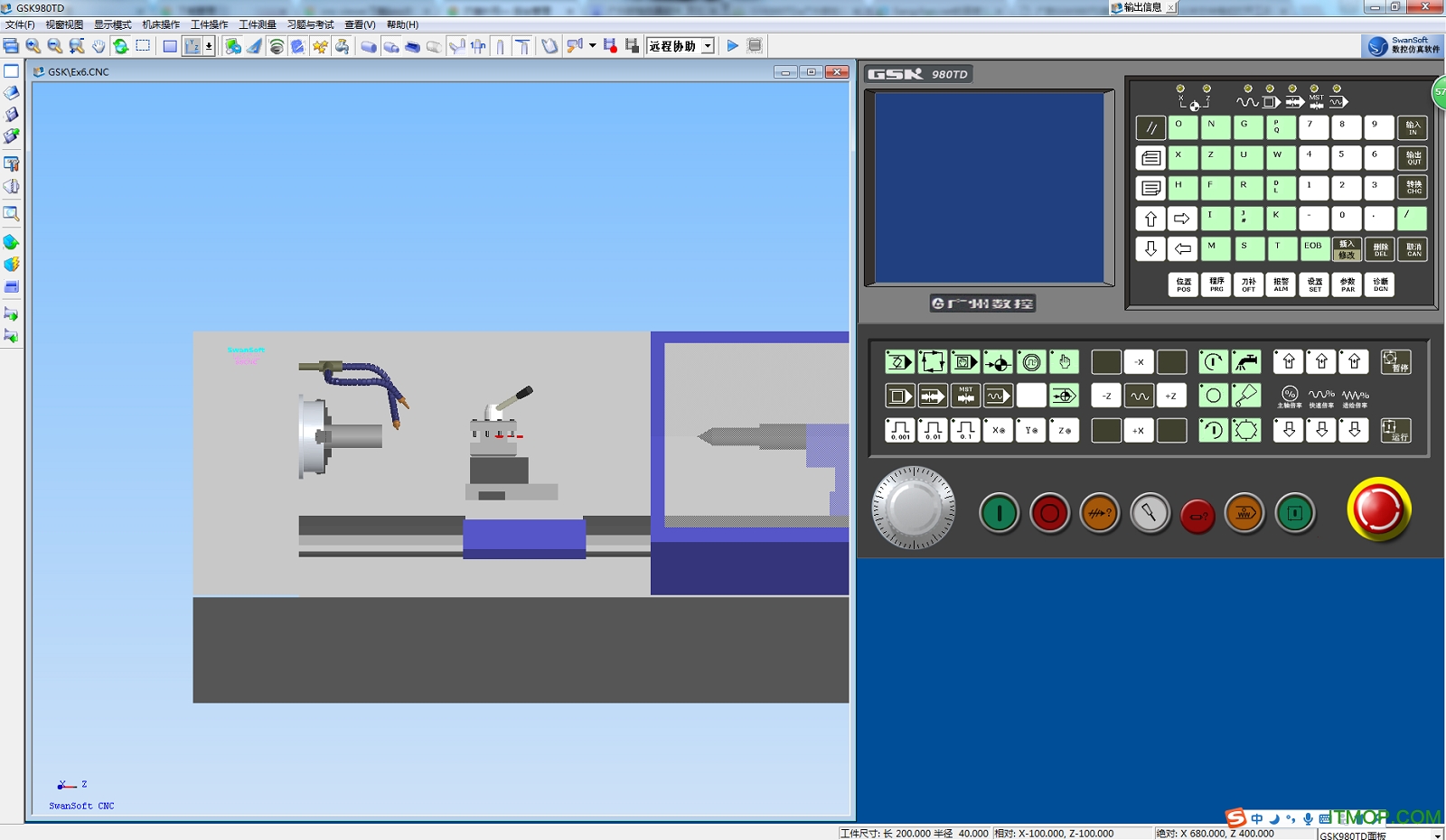The height and width of the screenshot is (840, 1446).
Task: Click the 取消 CAN key on the keypad
Action: 1413,249
